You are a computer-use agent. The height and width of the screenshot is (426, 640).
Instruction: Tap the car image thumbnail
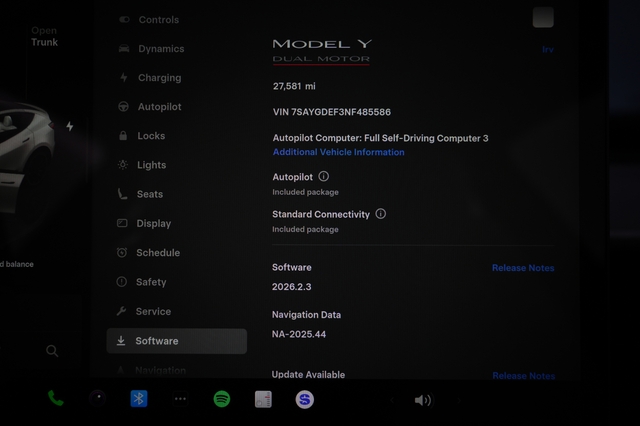point(25,159)
